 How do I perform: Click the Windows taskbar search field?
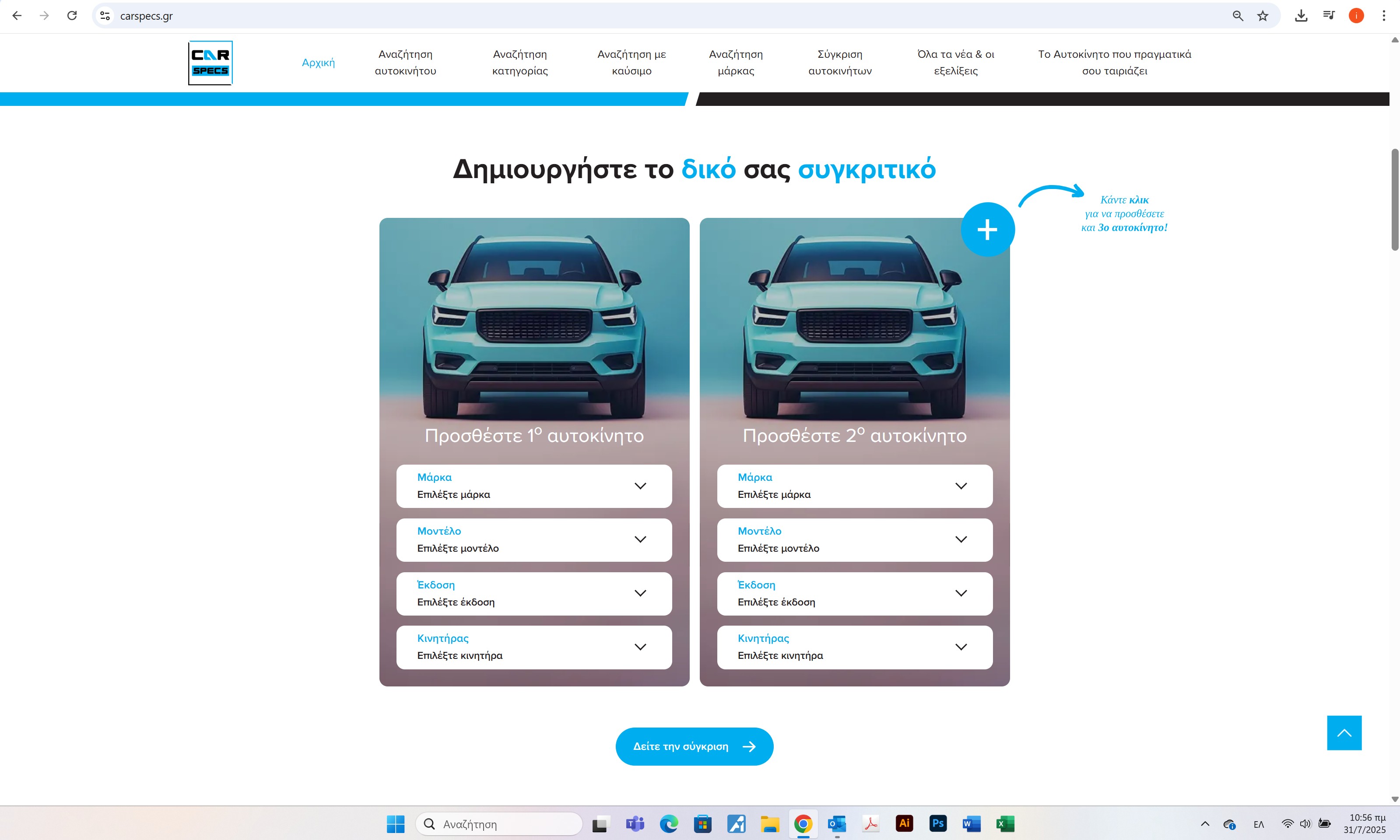[x=498, y=824]
